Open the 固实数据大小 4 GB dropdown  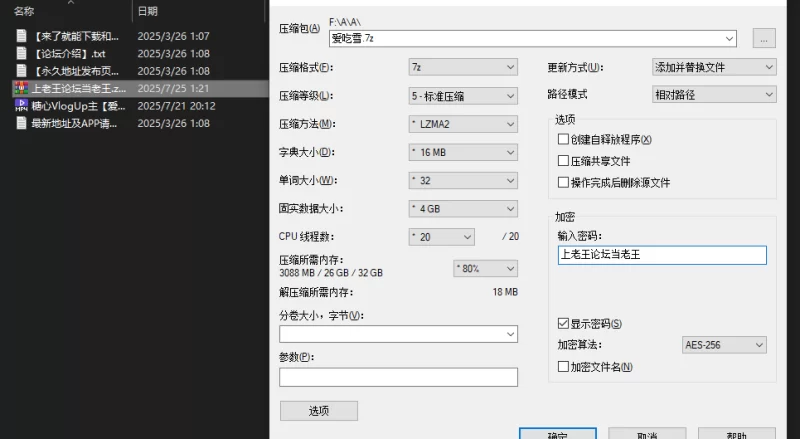(x=463, y=209)
